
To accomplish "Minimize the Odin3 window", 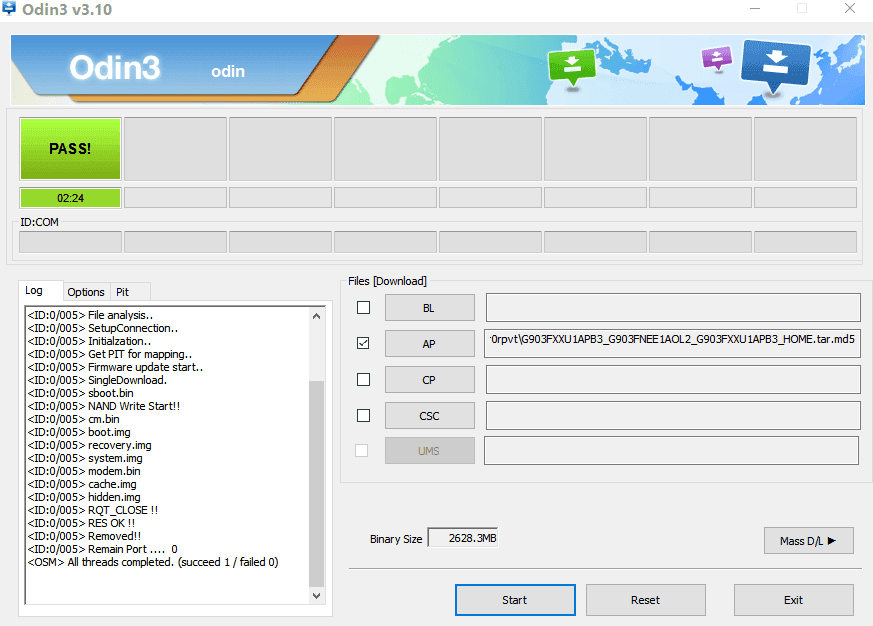I will point(755,8).
